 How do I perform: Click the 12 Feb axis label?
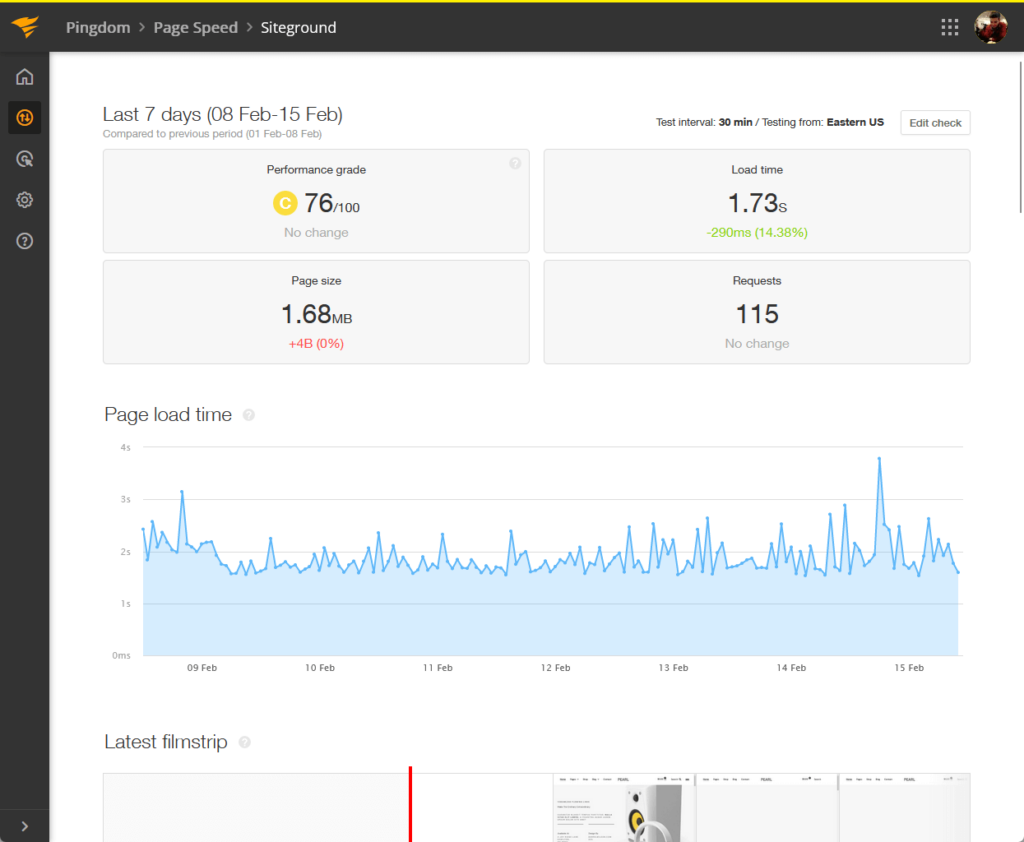click(x=555, y=668)
